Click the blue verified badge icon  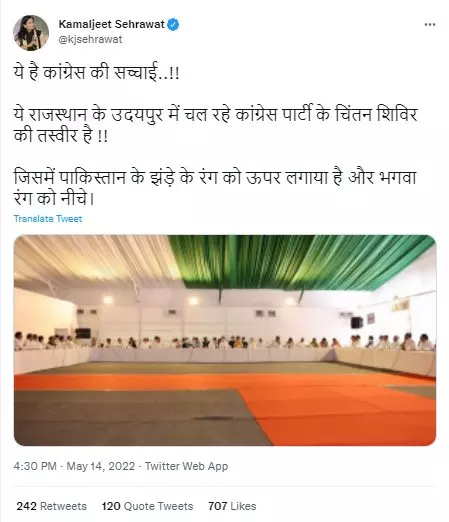click(173, 24)
